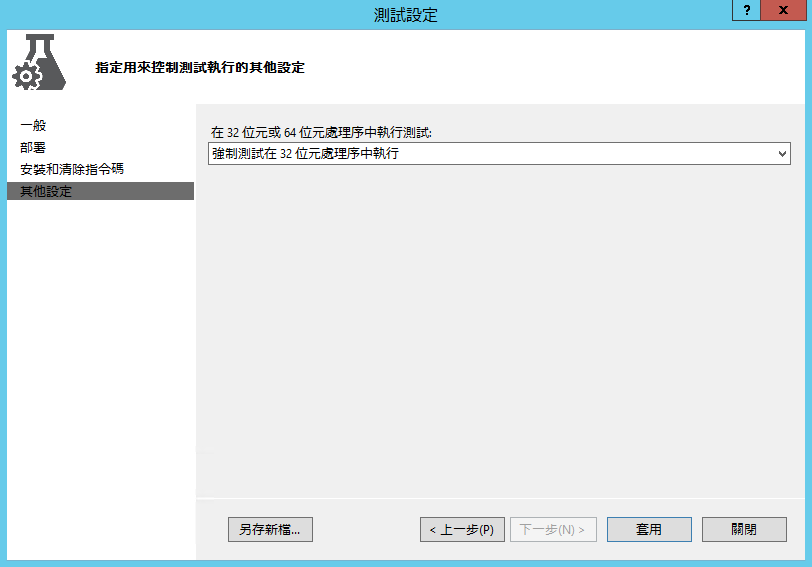Go to the 部署 settings page
Image resolution: width=812 pixels, height=567 pixels.
(33, 148)
